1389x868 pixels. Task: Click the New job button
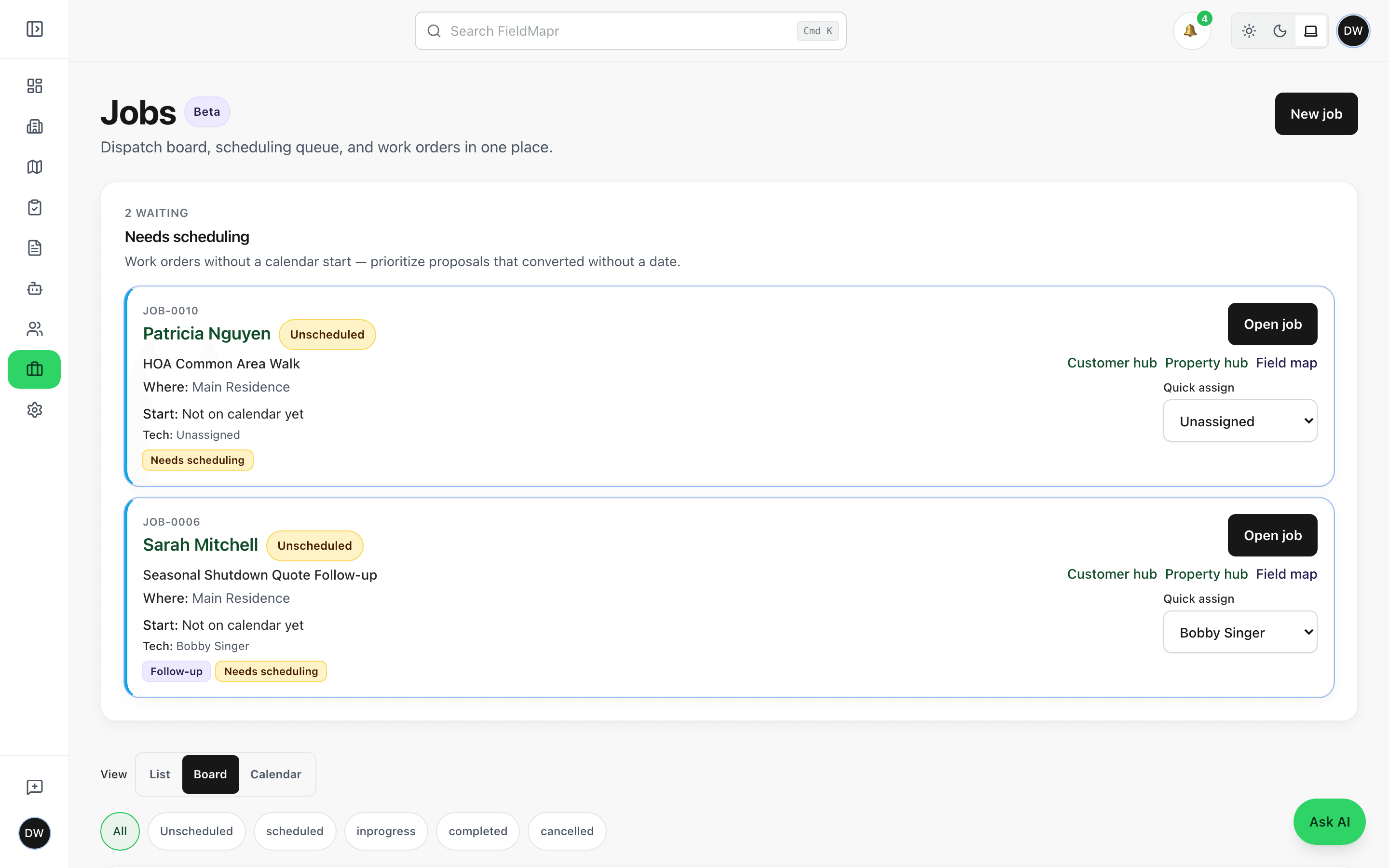(x=1316, y=114)
